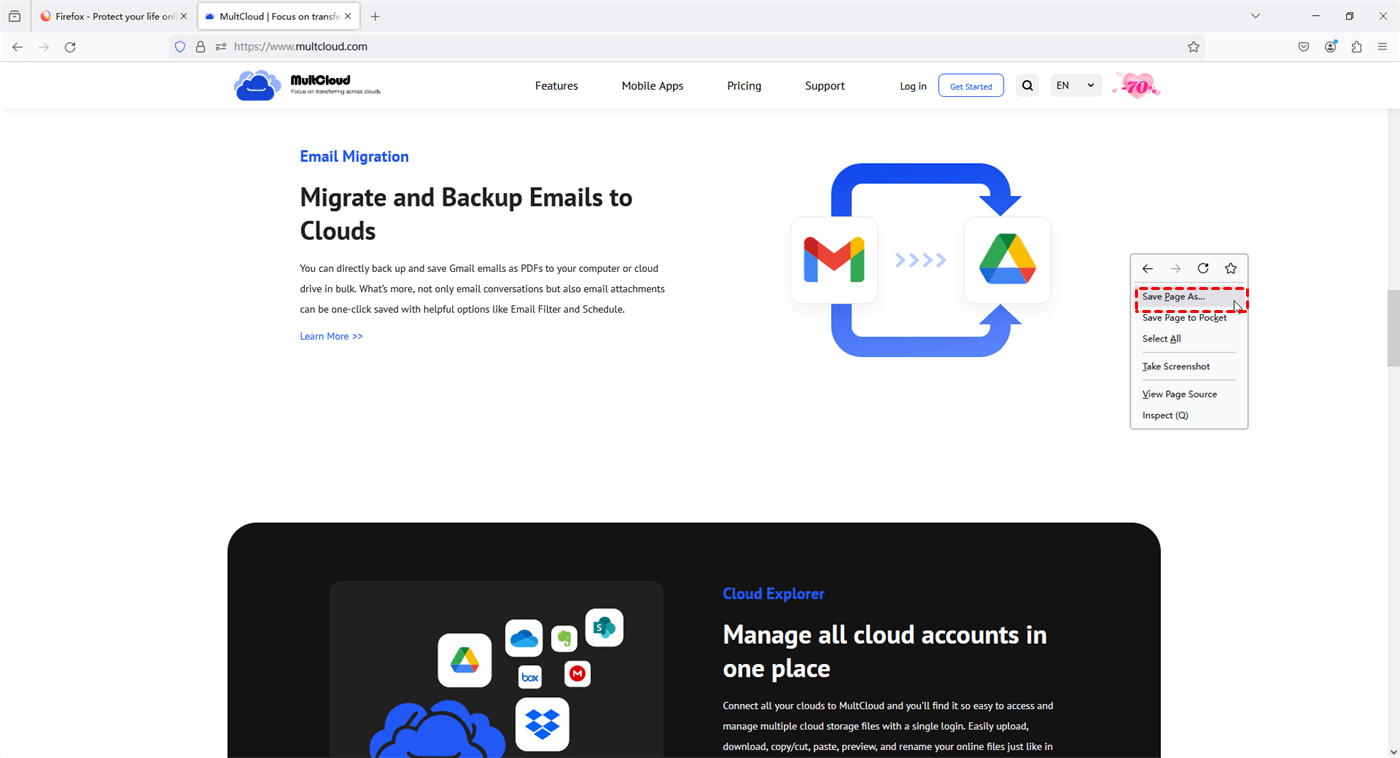Click the OneDrive cloud icon
1400x758 pixels.
pyautogui.click(x=524, y=638)
